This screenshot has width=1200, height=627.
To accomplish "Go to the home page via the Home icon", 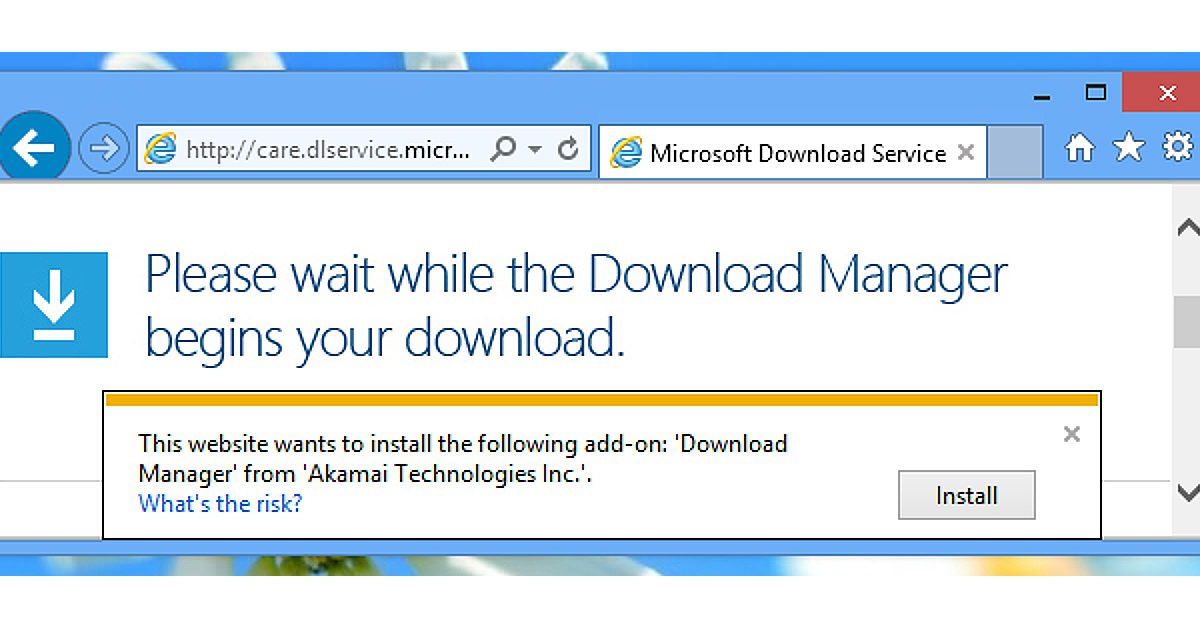I will [x=1080, y=147].
